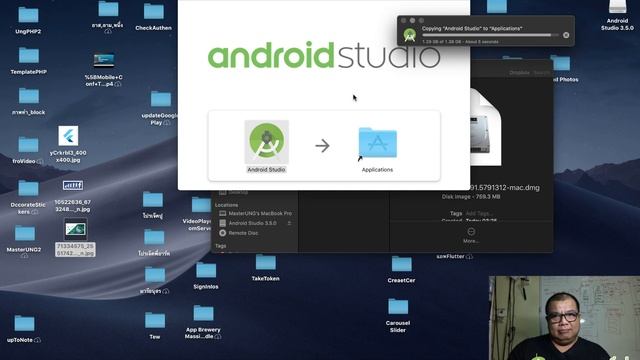Open the Applications folder shortcut in installer
The height and width of the screenshot is (360, 640).
pos(378,143)
